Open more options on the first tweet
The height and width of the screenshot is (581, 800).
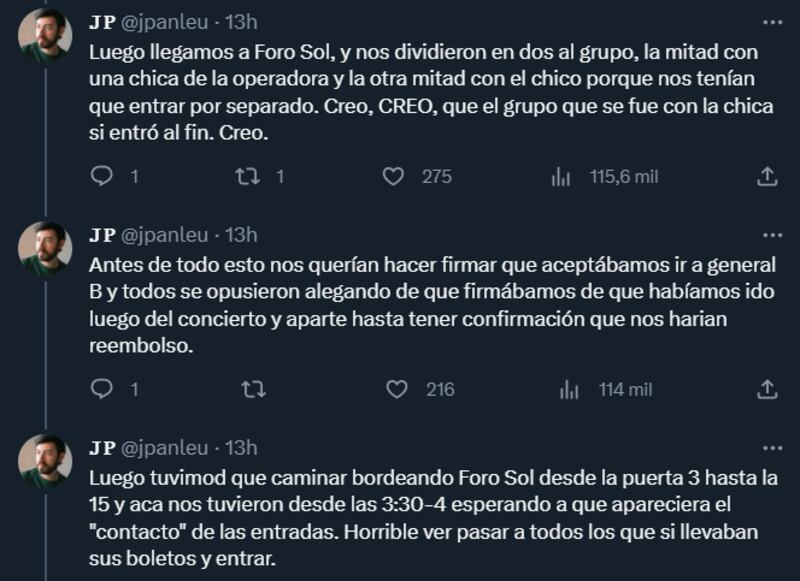(x=772, y=22)
